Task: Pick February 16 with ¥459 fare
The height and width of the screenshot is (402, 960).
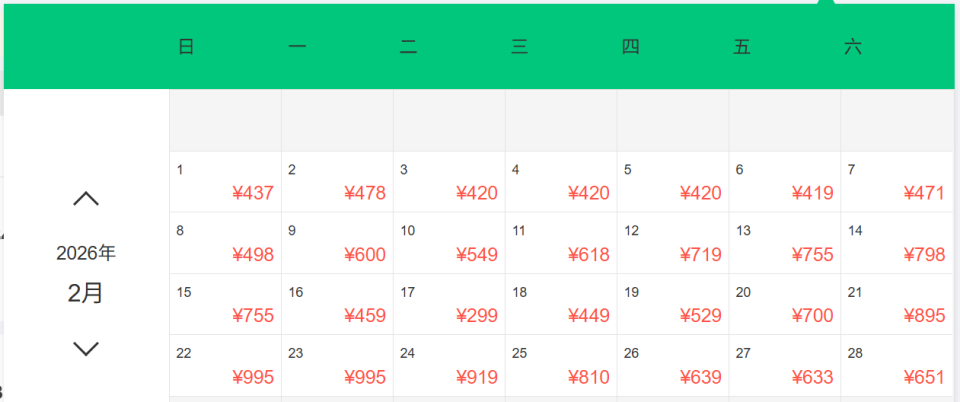Action: tap(338, 304)
